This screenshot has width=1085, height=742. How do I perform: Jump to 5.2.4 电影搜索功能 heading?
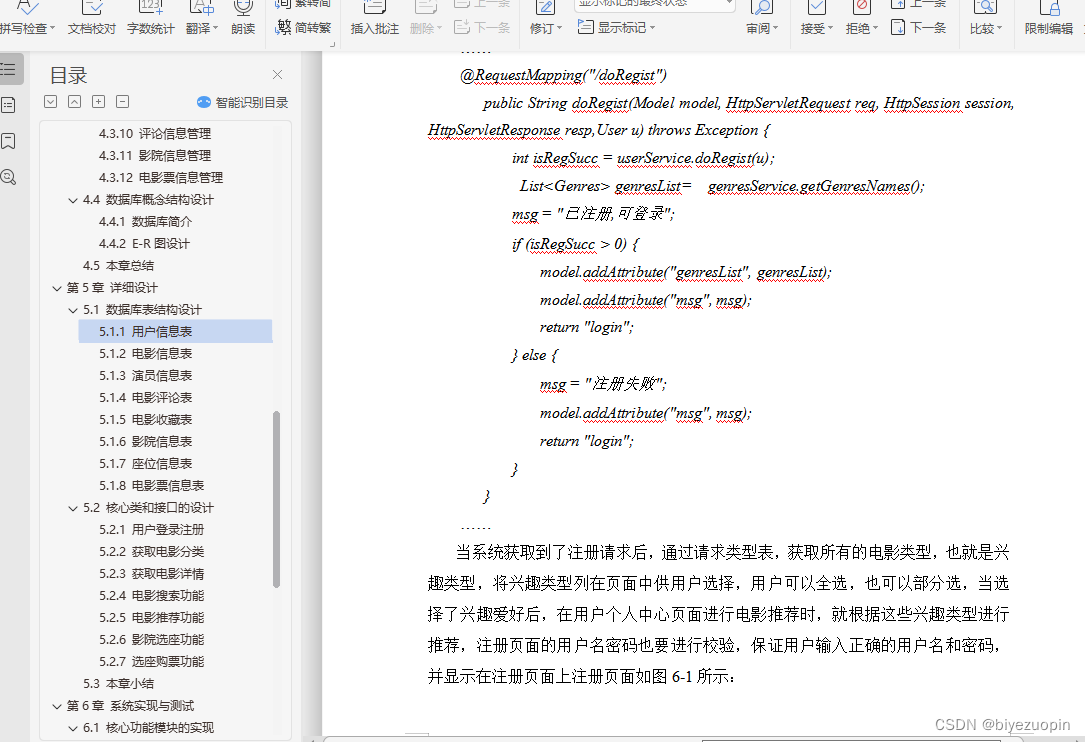tap(152, 596)
